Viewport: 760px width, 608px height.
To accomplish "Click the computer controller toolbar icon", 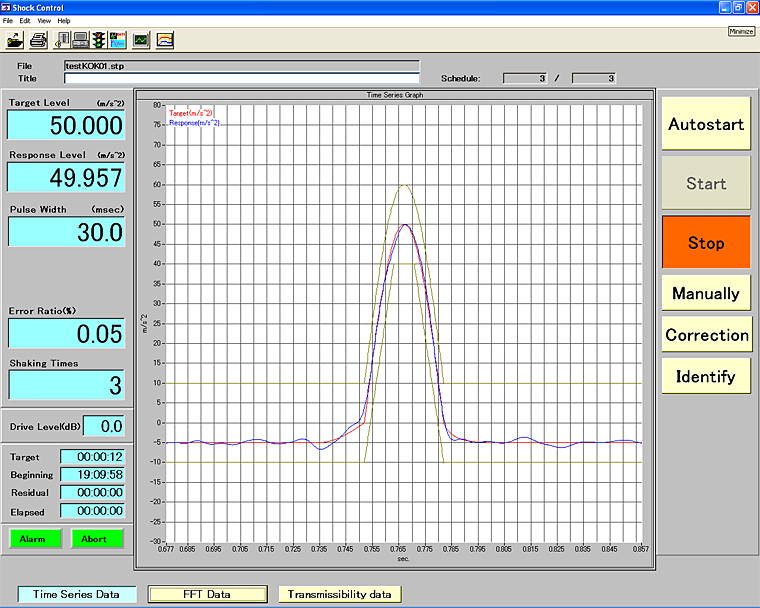I will (80, 40).
